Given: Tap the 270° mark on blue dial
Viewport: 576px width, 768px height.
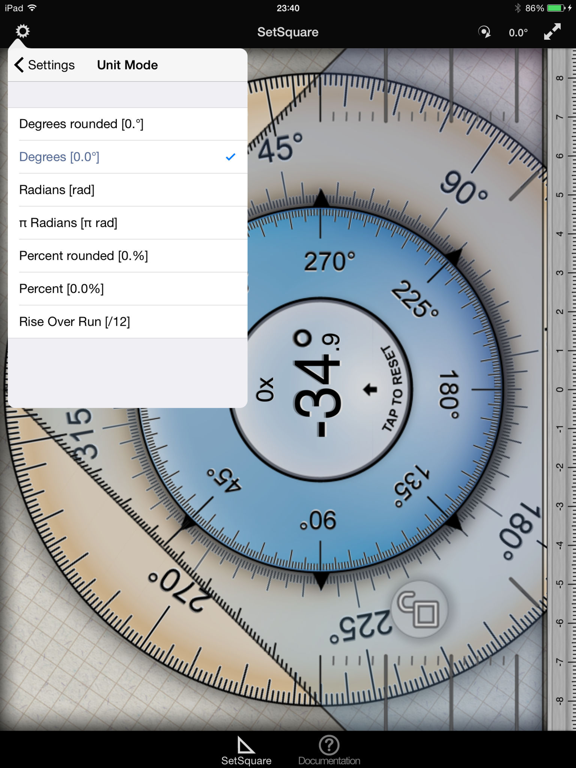Looking at the screenshot, I should [329, 261].
